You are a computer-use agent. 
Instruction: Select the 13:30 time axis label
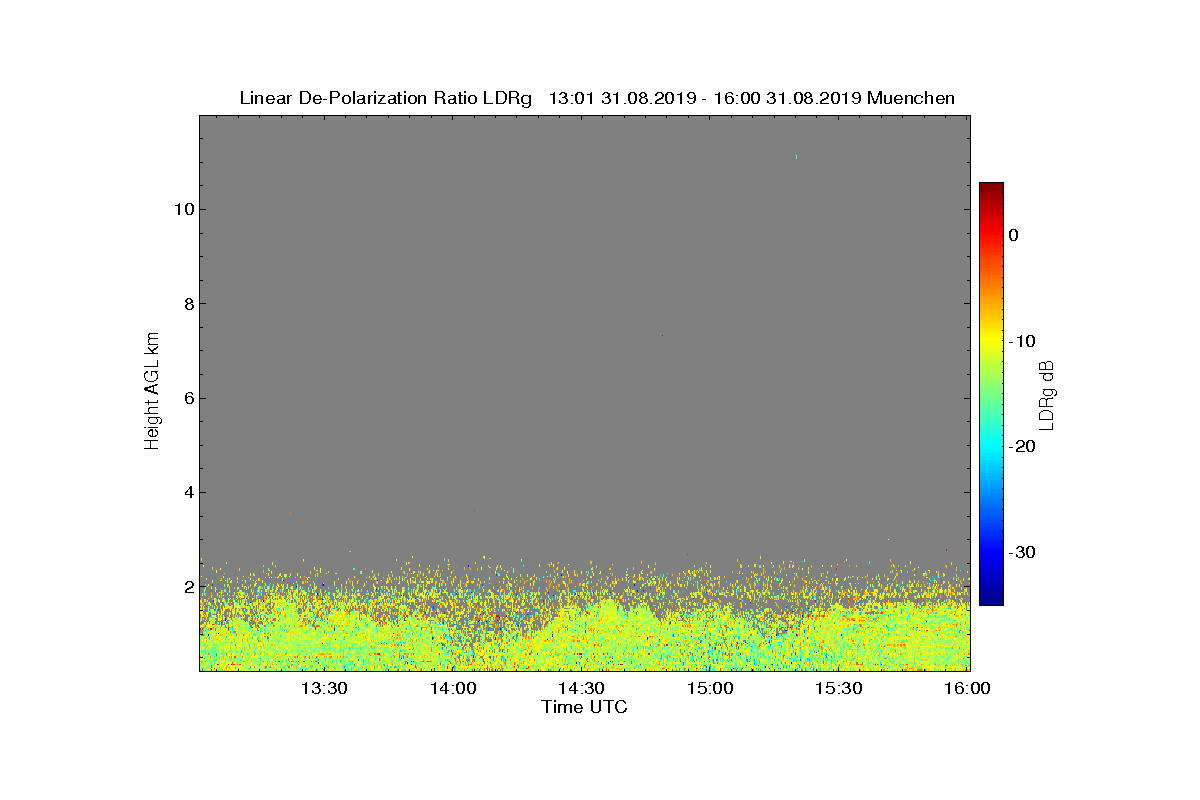pyautogui.click(x=324, y=688)
